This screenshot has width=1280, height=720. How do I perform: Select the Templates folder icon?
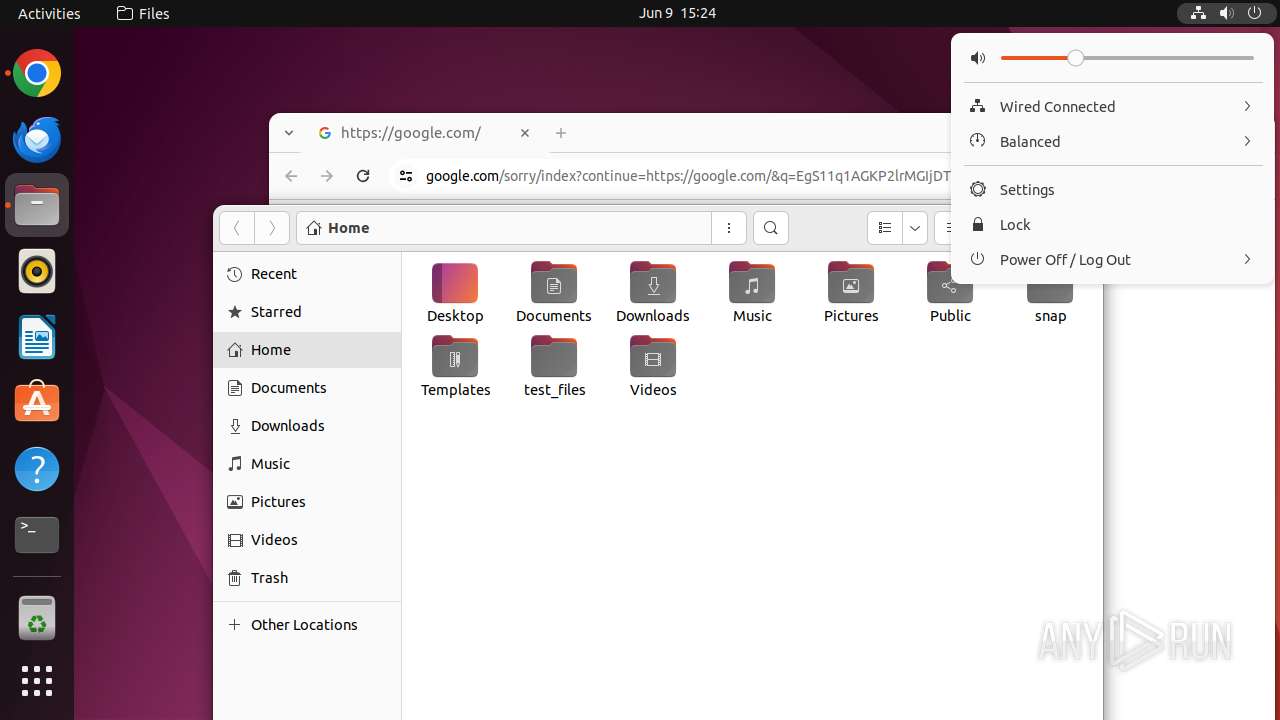(x=455, y=367)
